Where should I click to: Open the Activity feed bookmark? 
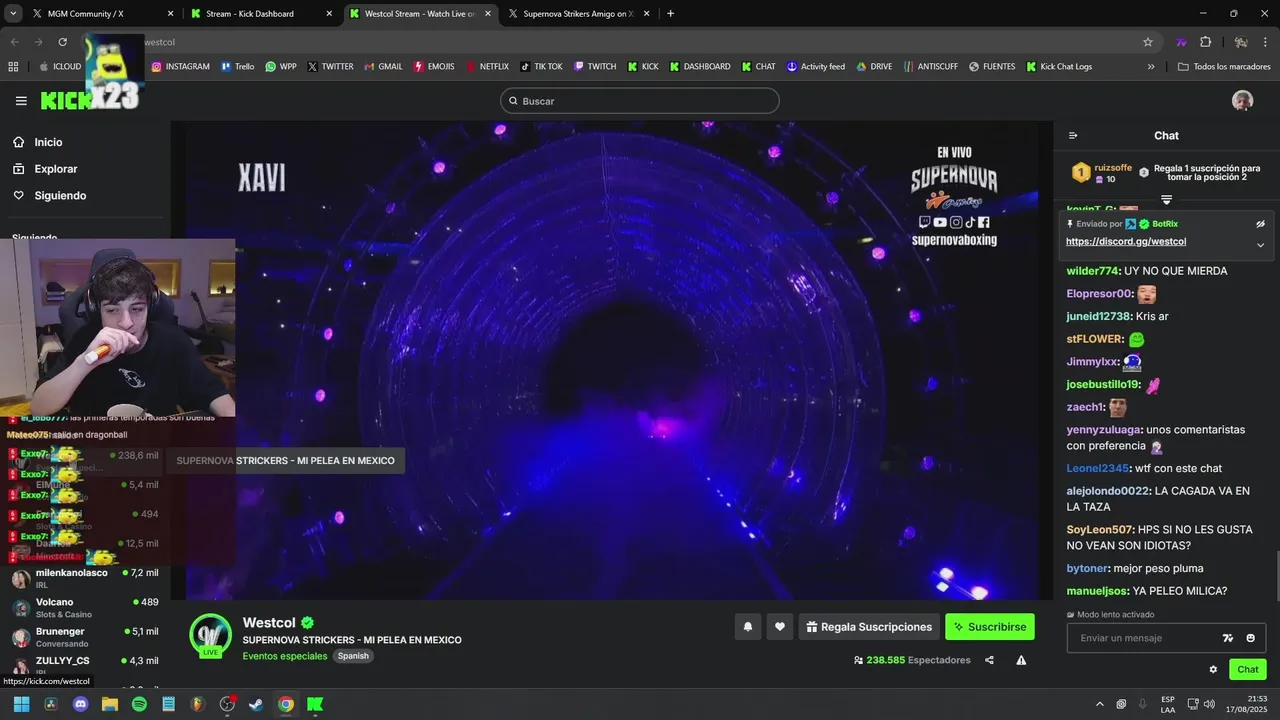[816, 67]
